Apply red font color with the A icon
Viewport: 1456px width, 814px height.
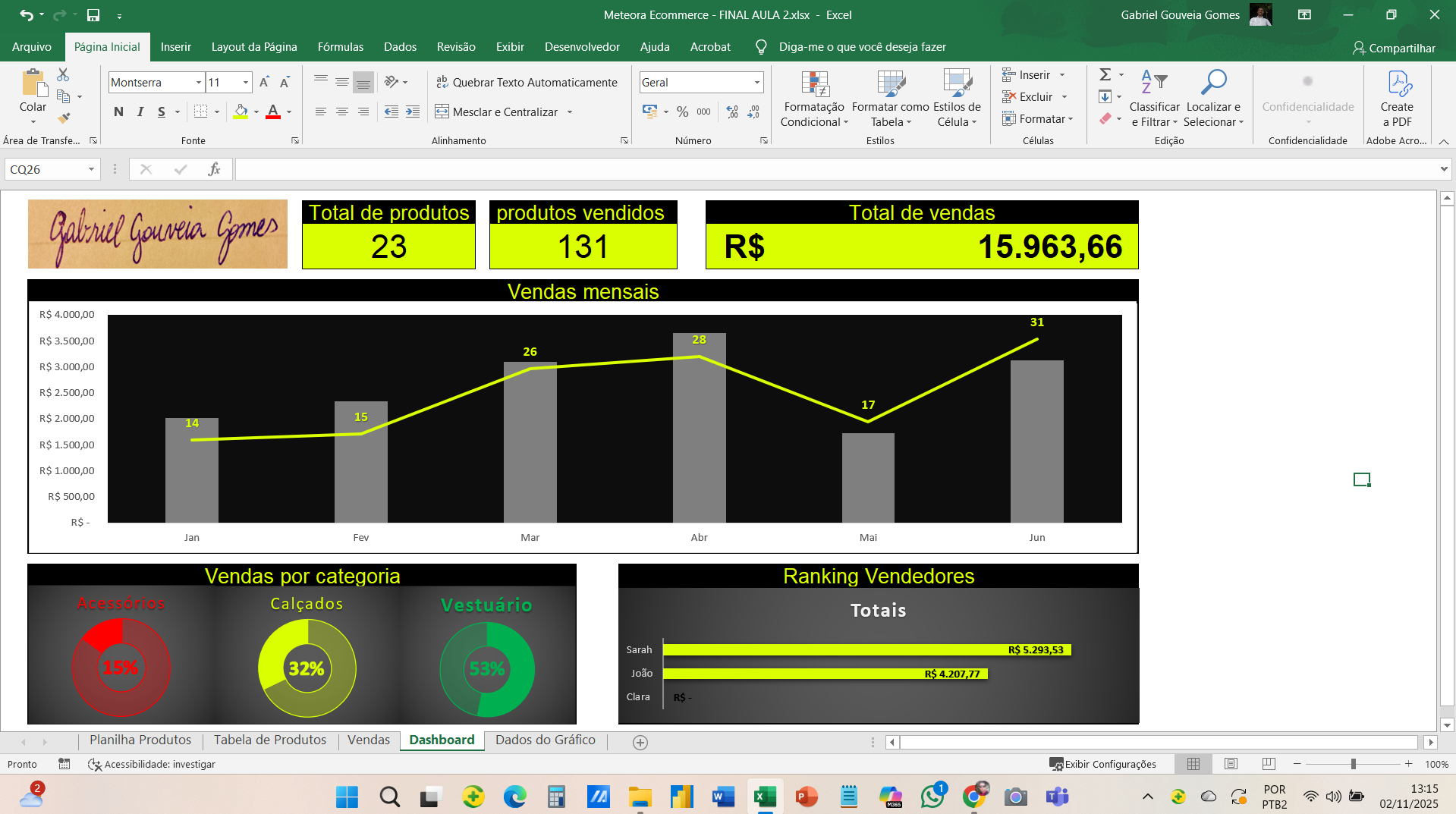273,112
